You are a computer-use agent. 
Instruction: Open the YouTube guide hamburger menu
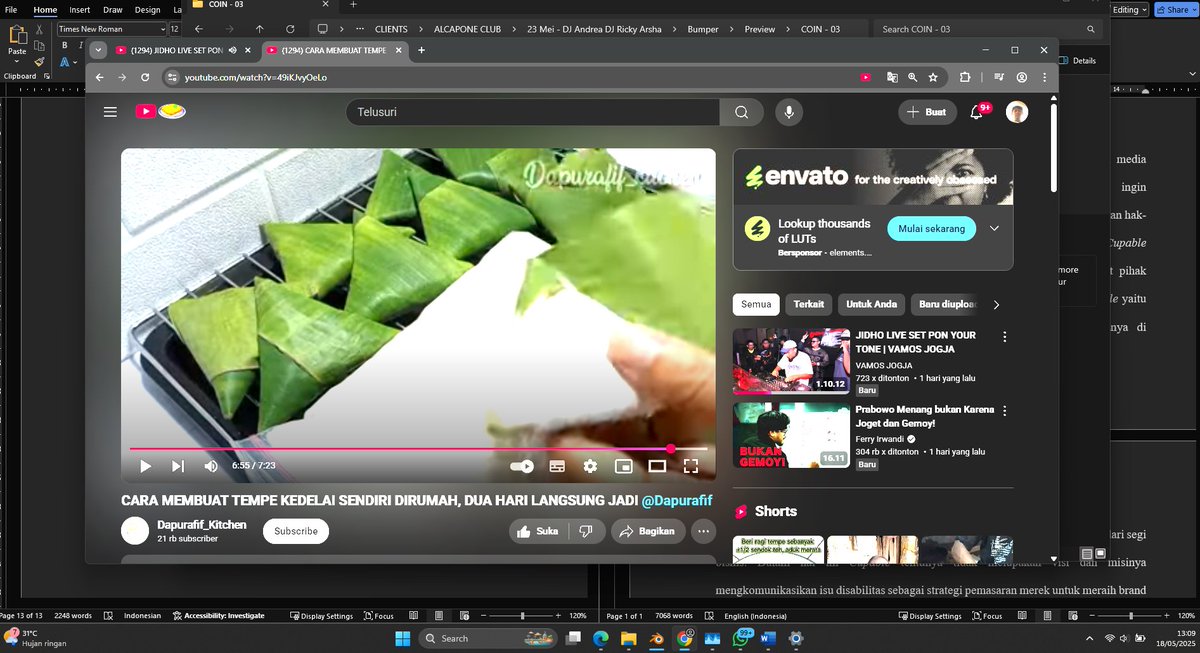point(110,112)
